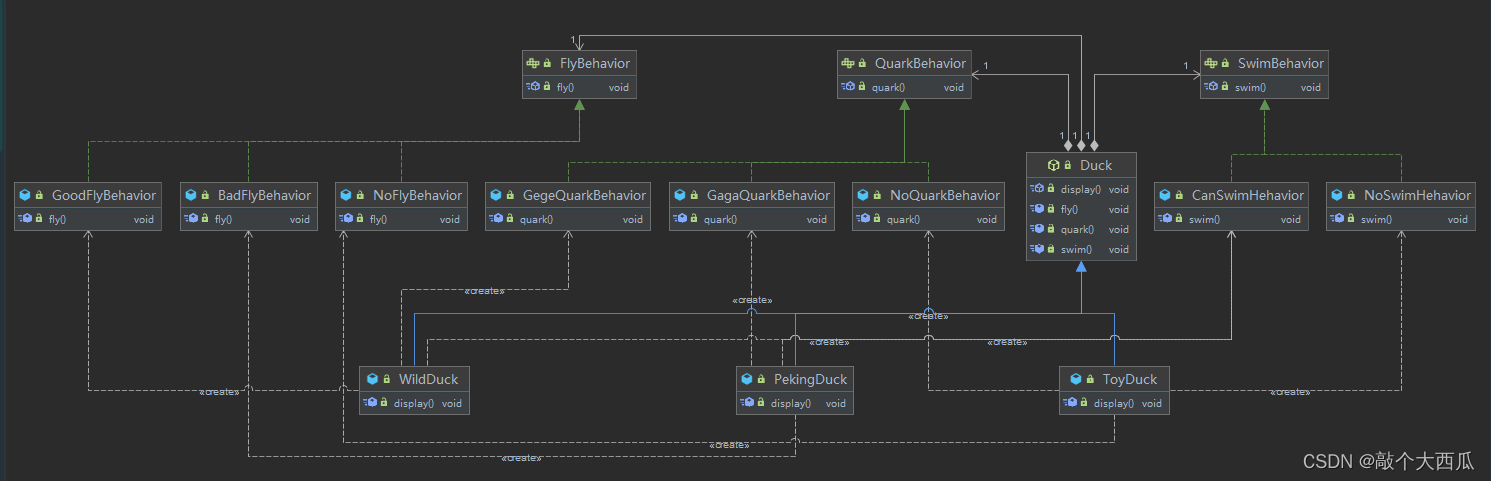Viewport: 1491px width, 481px height.
Task: Click quark() text in NoQuarkBehavior
Action: pos(903,219)
